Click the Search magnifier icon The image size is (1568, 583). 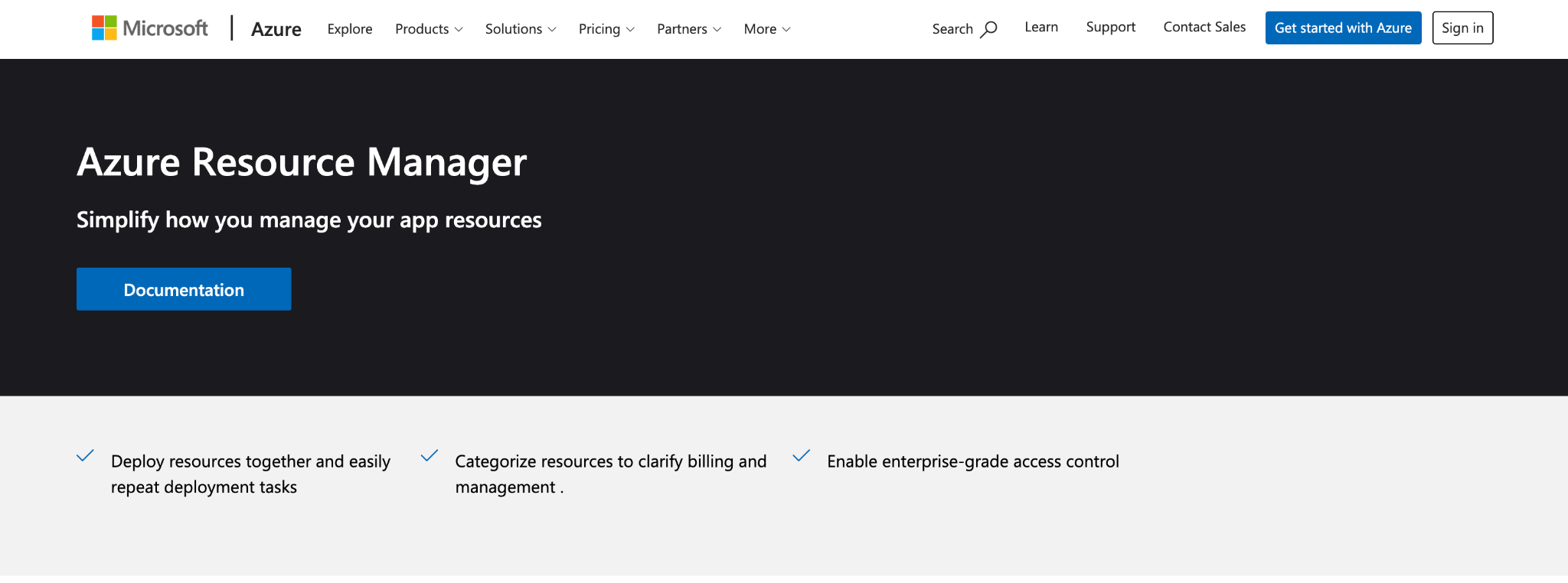pyautogui.click(x=988, y=29)
